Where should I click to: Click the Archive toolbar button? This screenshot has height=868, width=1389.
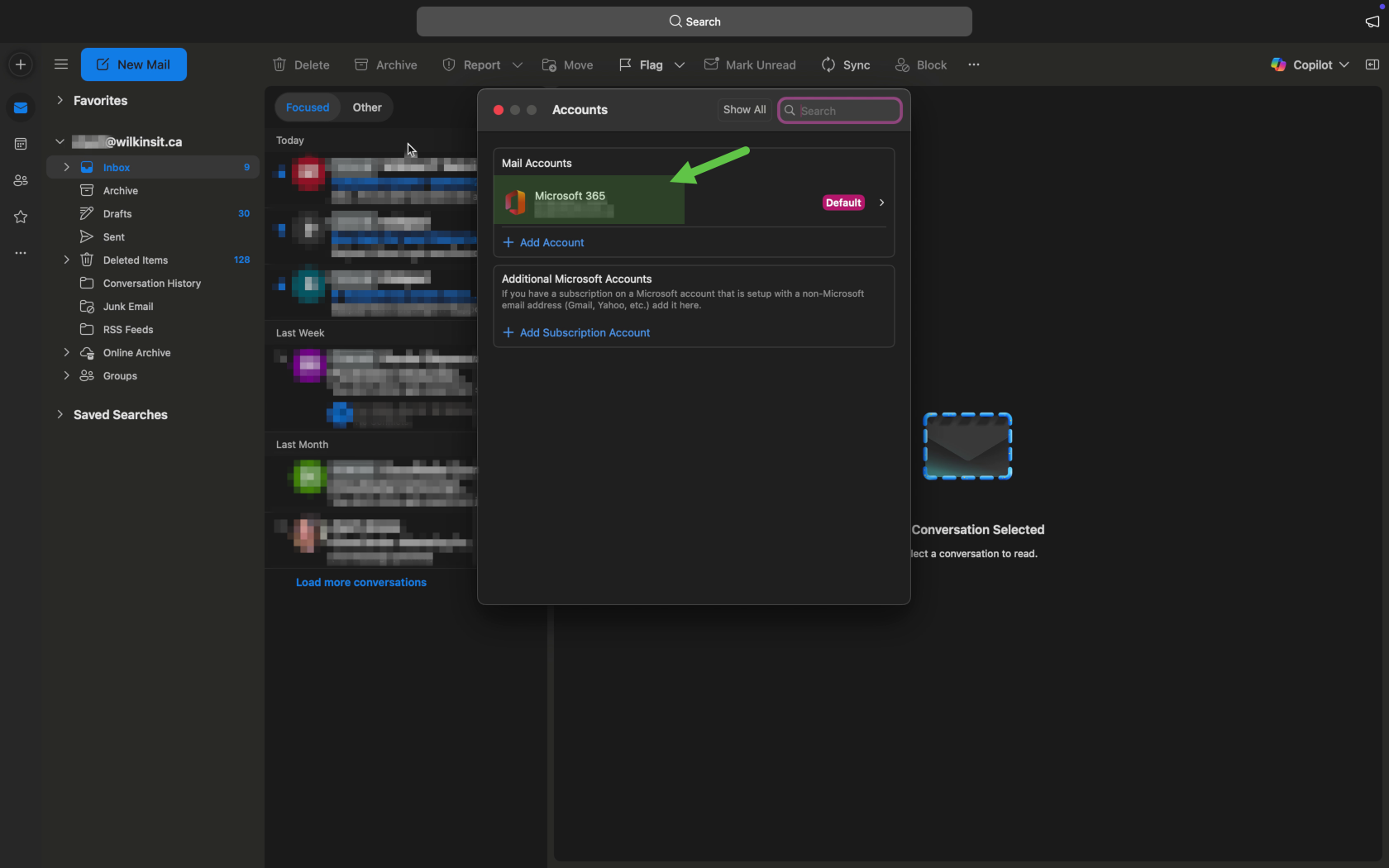(x=385, y=64)
